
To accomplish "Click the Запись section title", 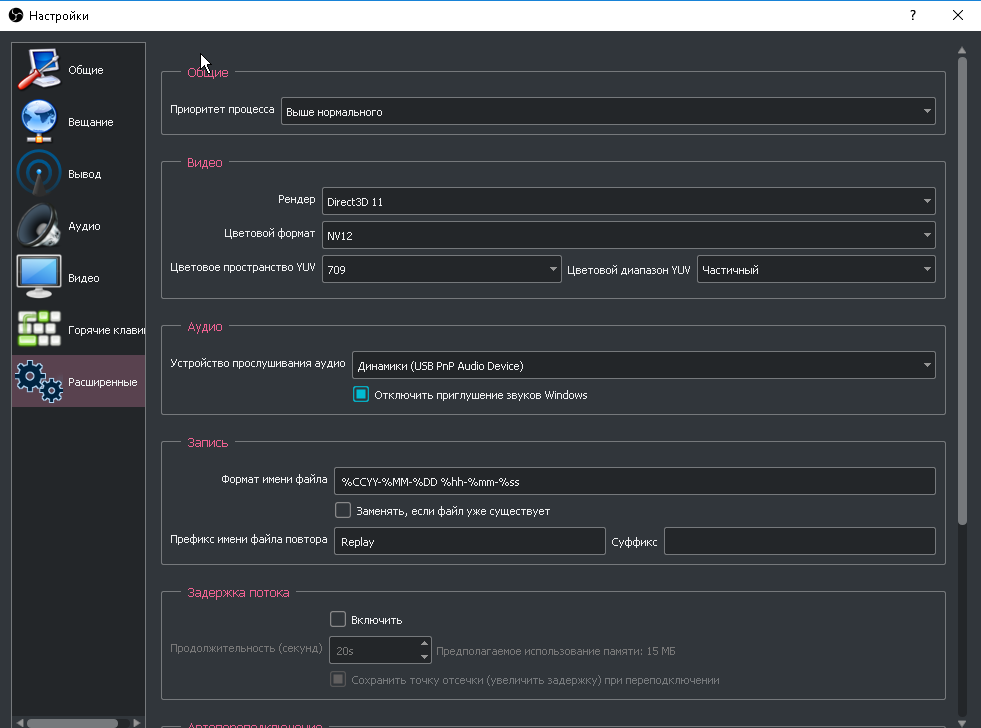I will [208, 442].
